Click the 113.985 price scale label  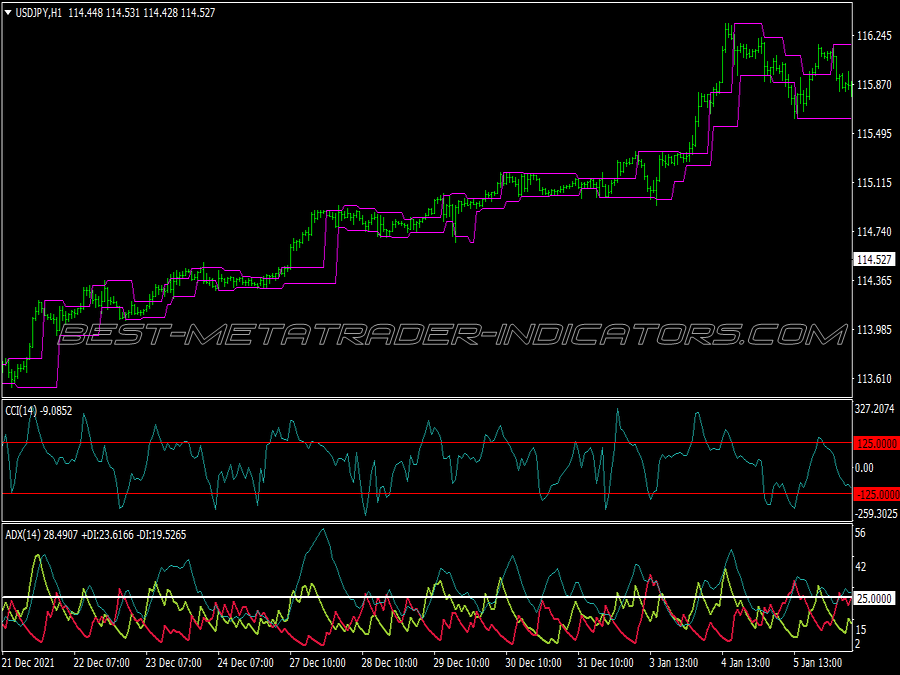(x=874, y=330)
